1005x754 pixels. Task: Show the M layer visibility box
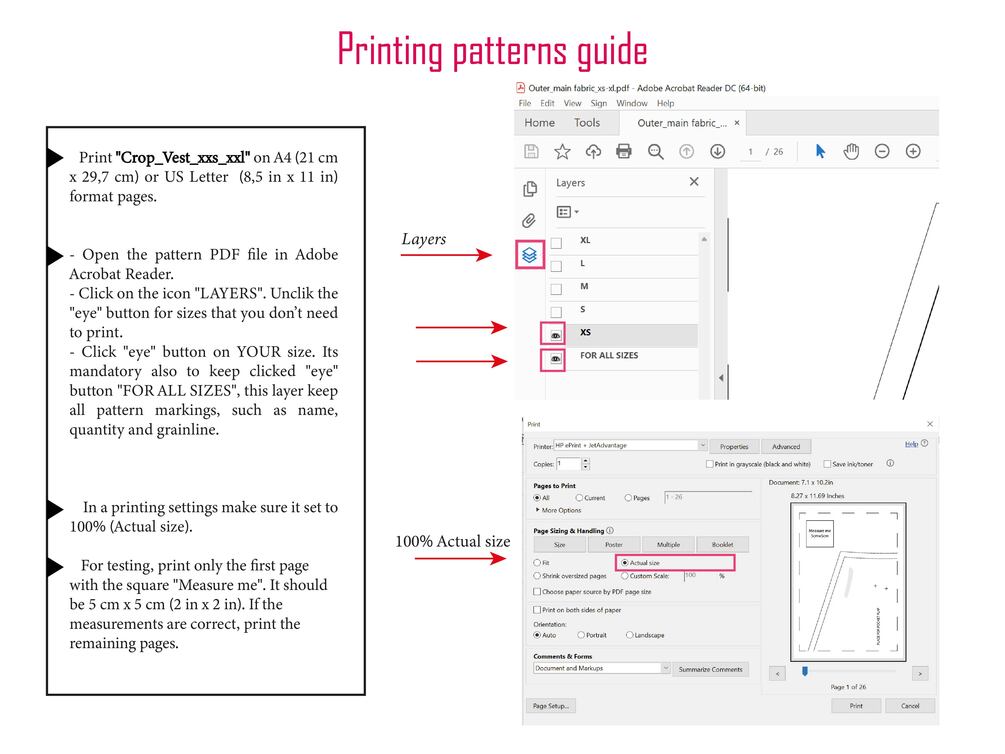(x=556, y=289)
